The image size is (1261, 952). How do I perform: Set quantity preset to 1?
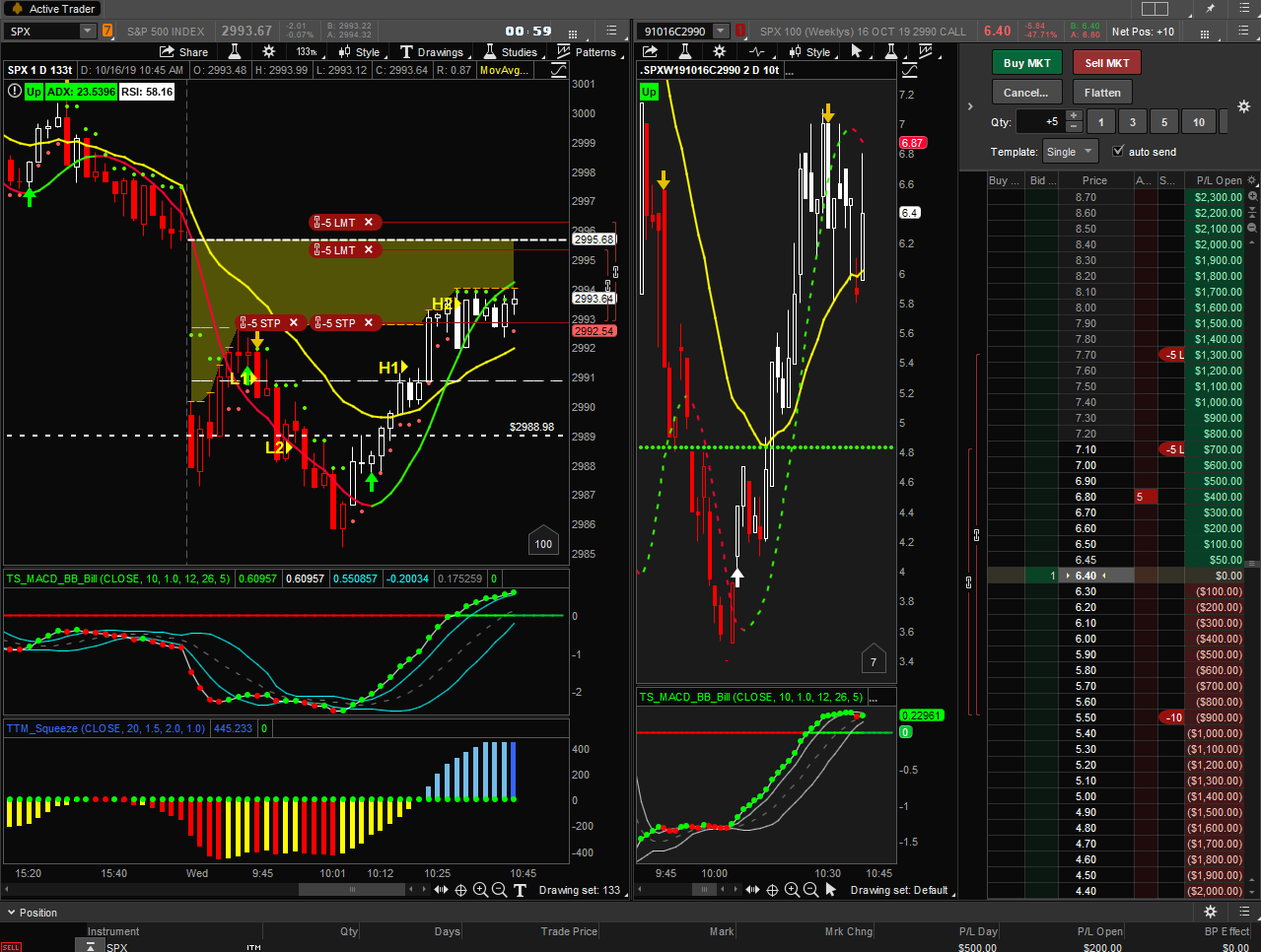click(1100, 122)
